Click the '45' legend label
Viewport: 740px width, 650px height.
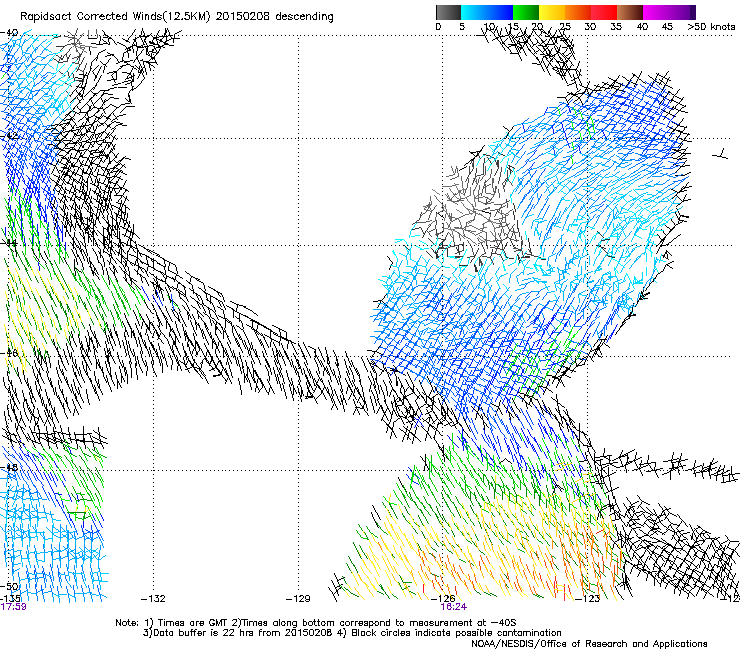pos(667,26)
